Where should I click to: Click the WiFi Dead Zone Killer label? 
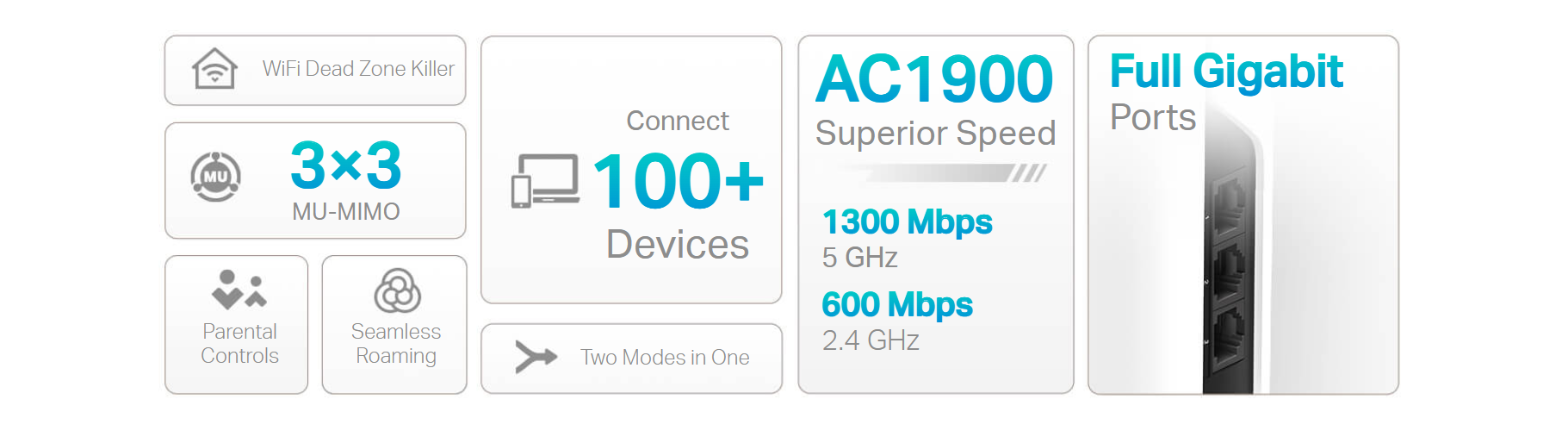(x=358, y=69)
